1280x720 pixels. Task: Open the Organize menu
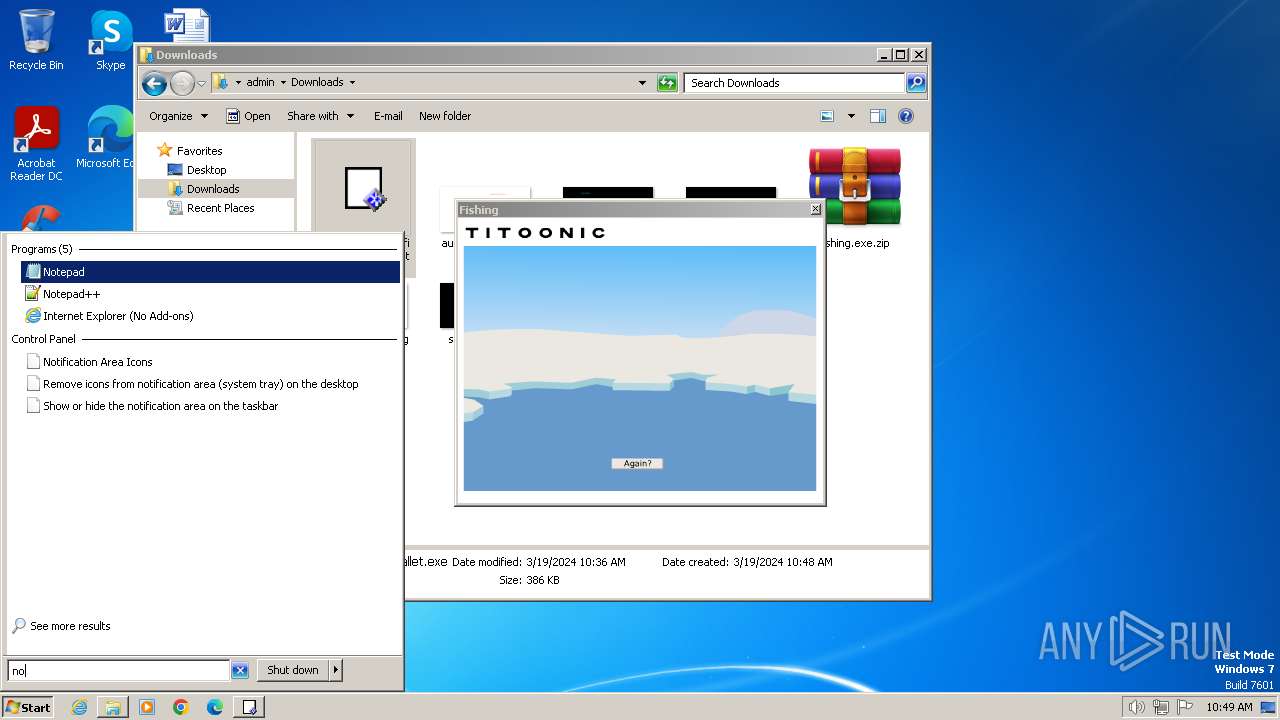coord(178,116)
